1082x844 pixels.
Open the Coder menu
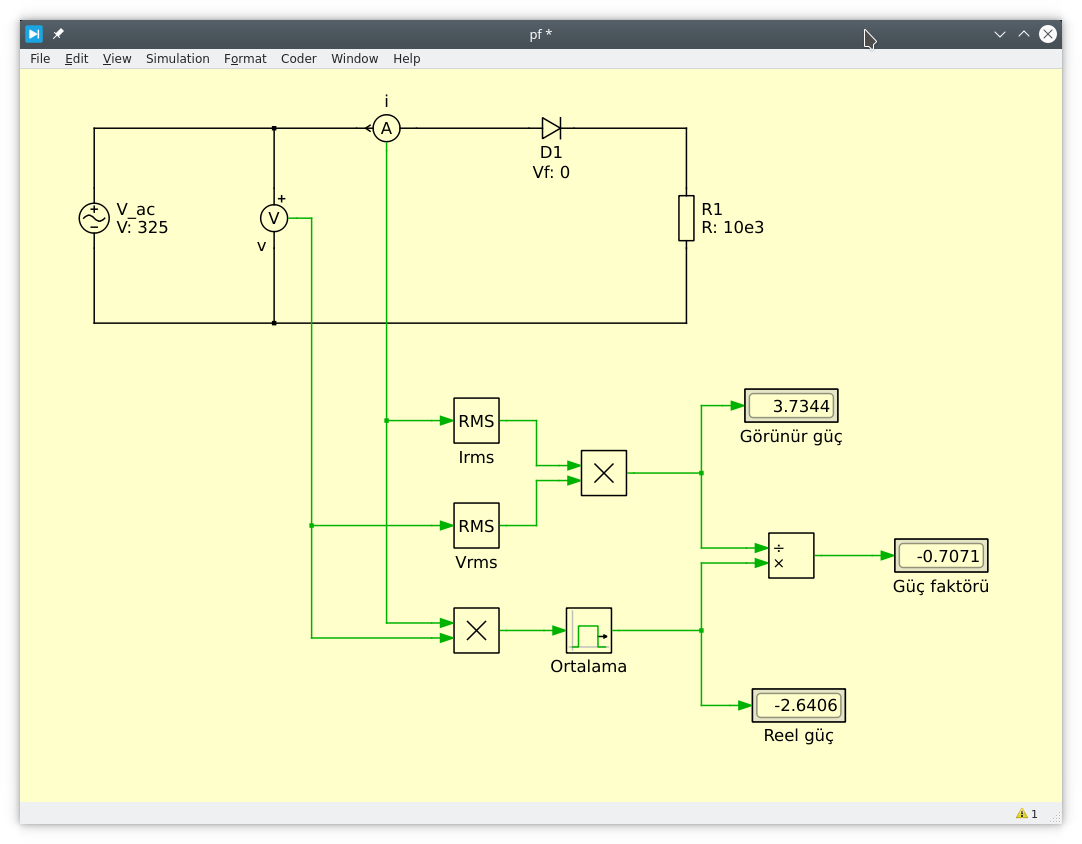click(x=298, y=59)
